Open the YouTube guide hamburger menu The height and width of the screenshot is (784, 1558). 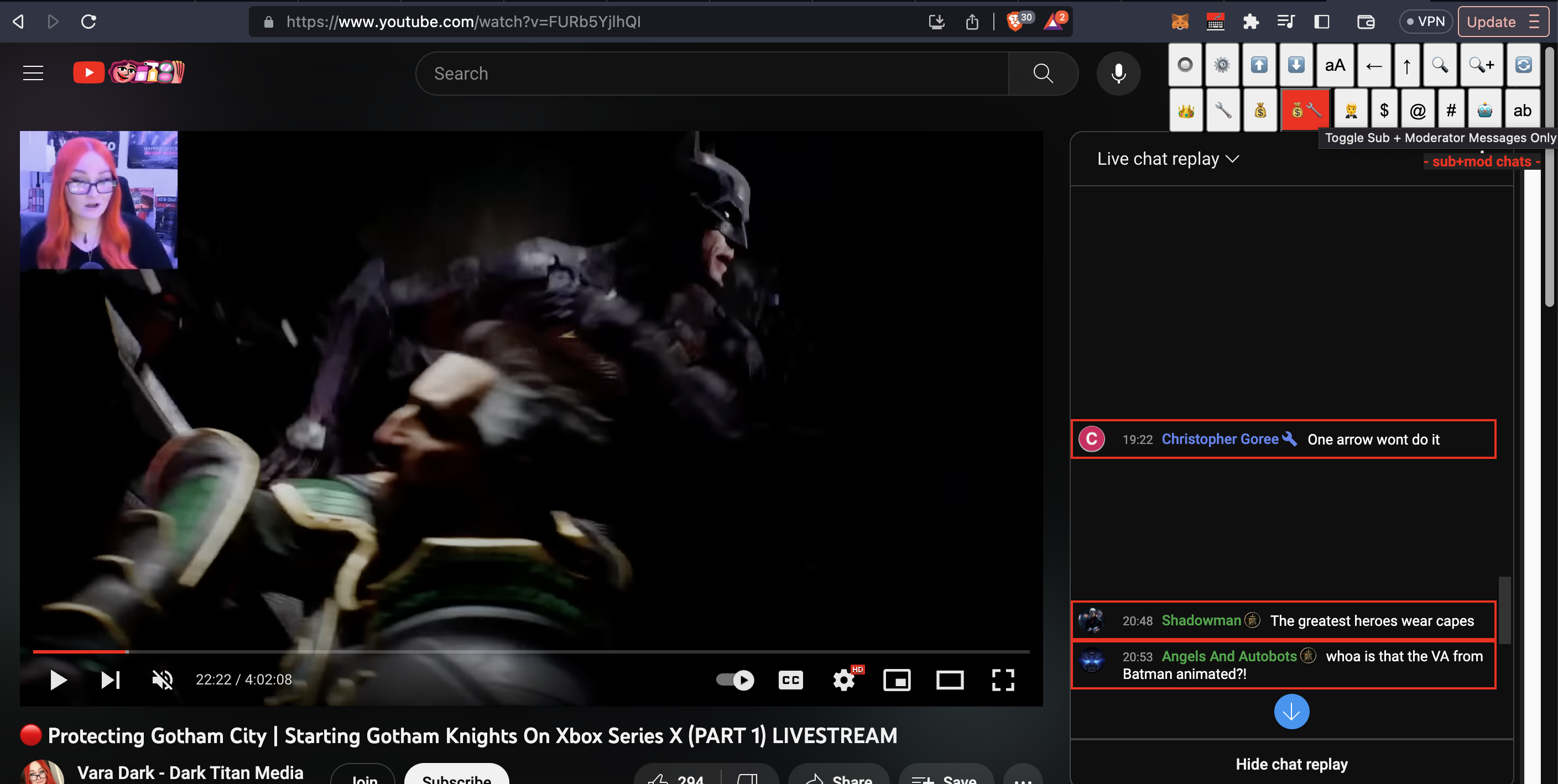(32, 72)
